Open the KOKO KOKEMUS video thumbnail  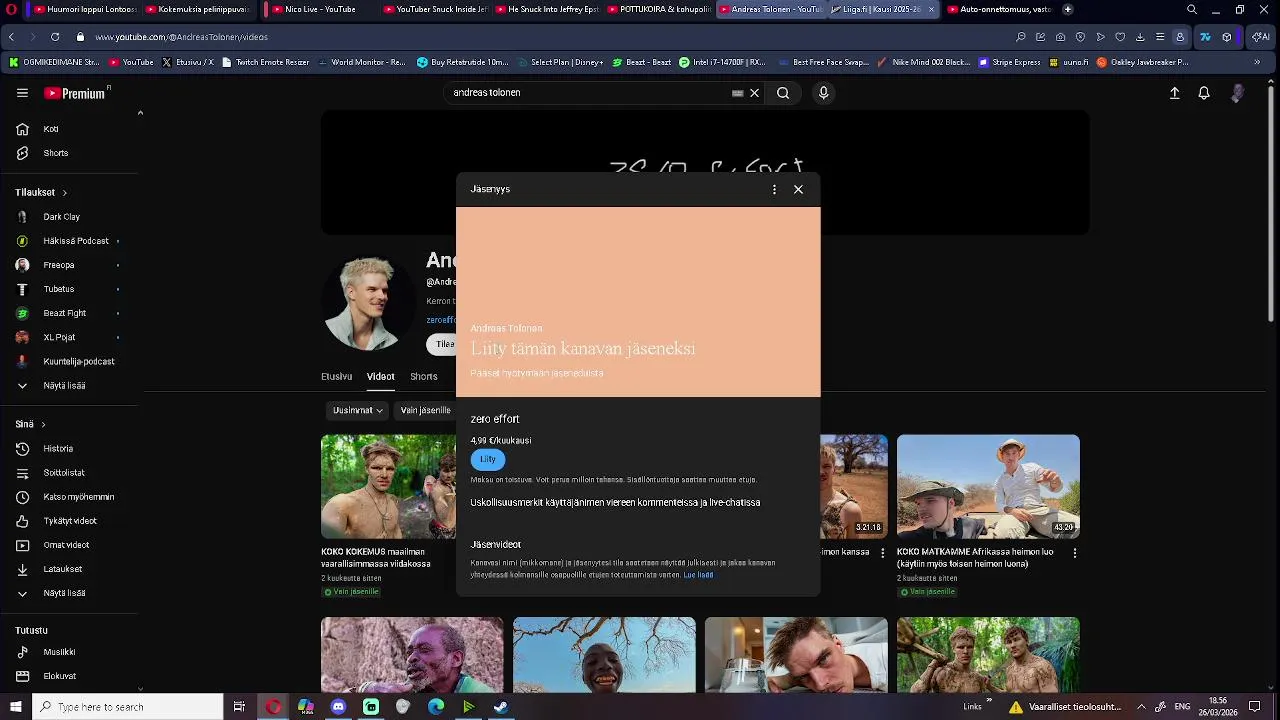[388, 486]
